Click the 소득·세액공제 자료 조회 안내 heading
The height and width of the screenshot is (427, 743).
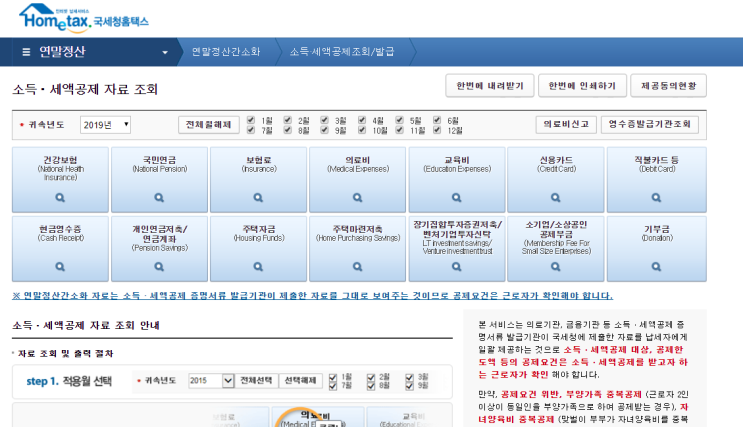tap(86, 325)
